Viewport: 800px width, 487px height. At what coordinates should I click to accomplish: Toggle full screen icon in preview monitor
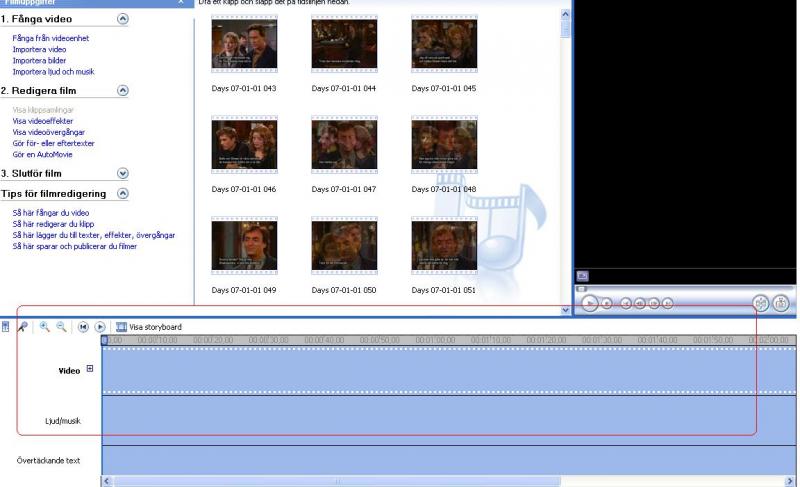point(582,276)
